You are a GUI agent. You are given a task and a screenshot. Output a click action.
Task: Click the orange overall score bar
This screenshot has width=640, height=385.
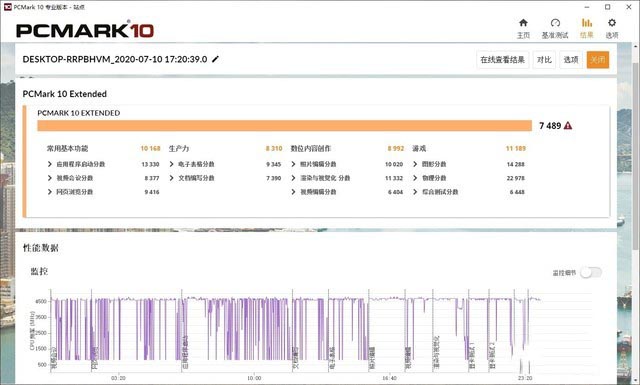(284, 126)
